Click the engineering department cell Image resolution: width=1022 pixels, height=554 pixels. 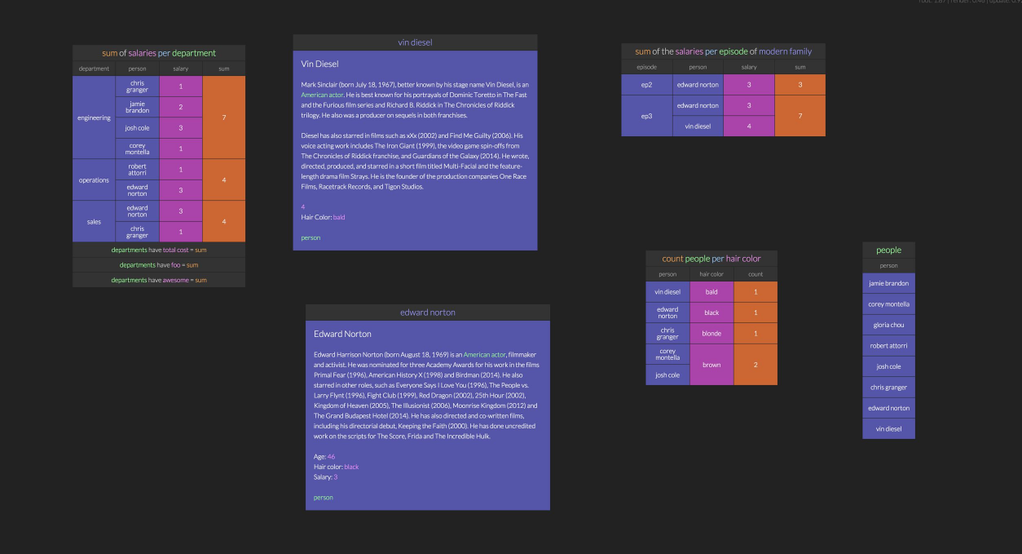coord(94,118)
